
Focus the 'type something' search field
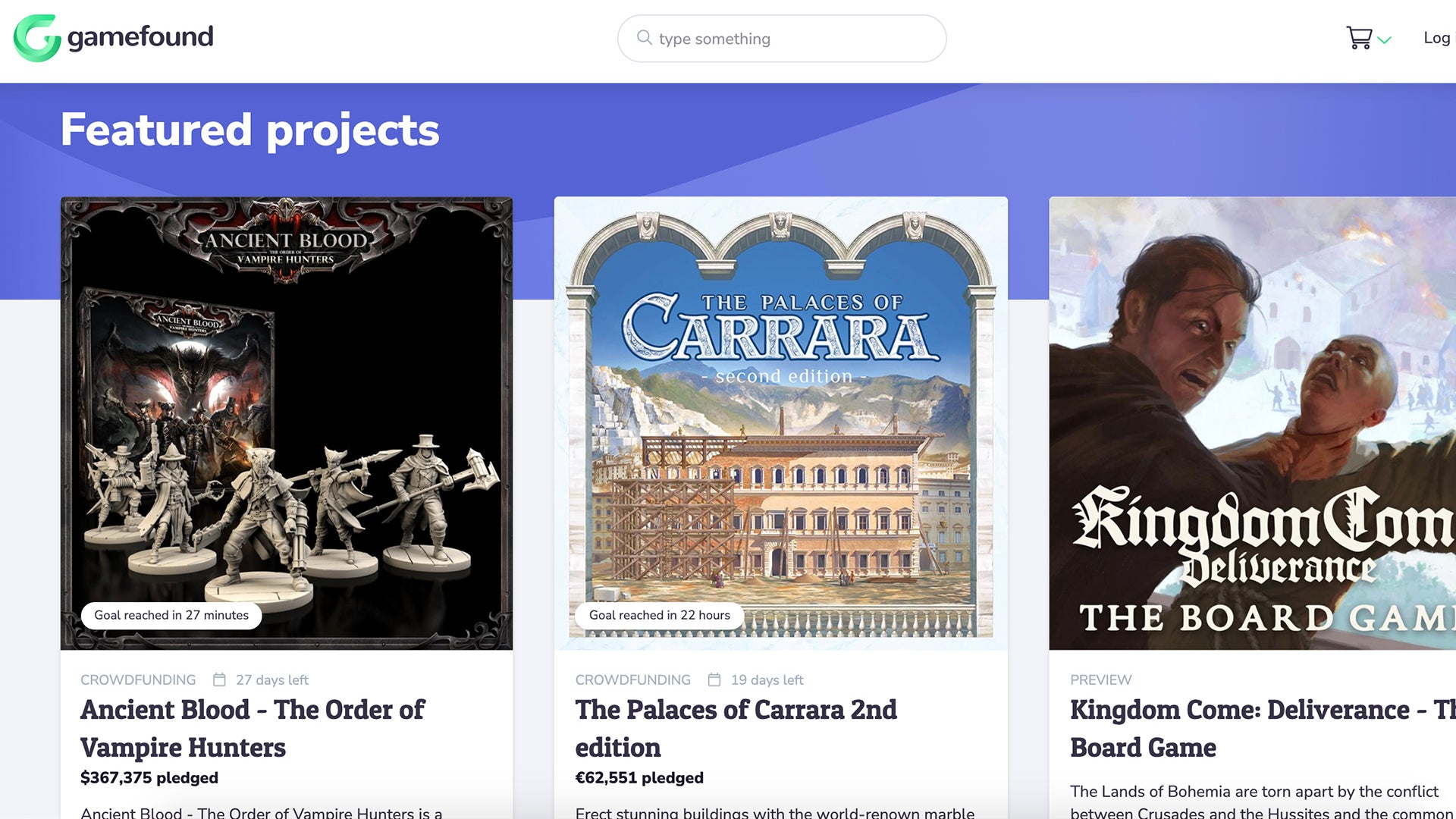[x=781, y=39]
